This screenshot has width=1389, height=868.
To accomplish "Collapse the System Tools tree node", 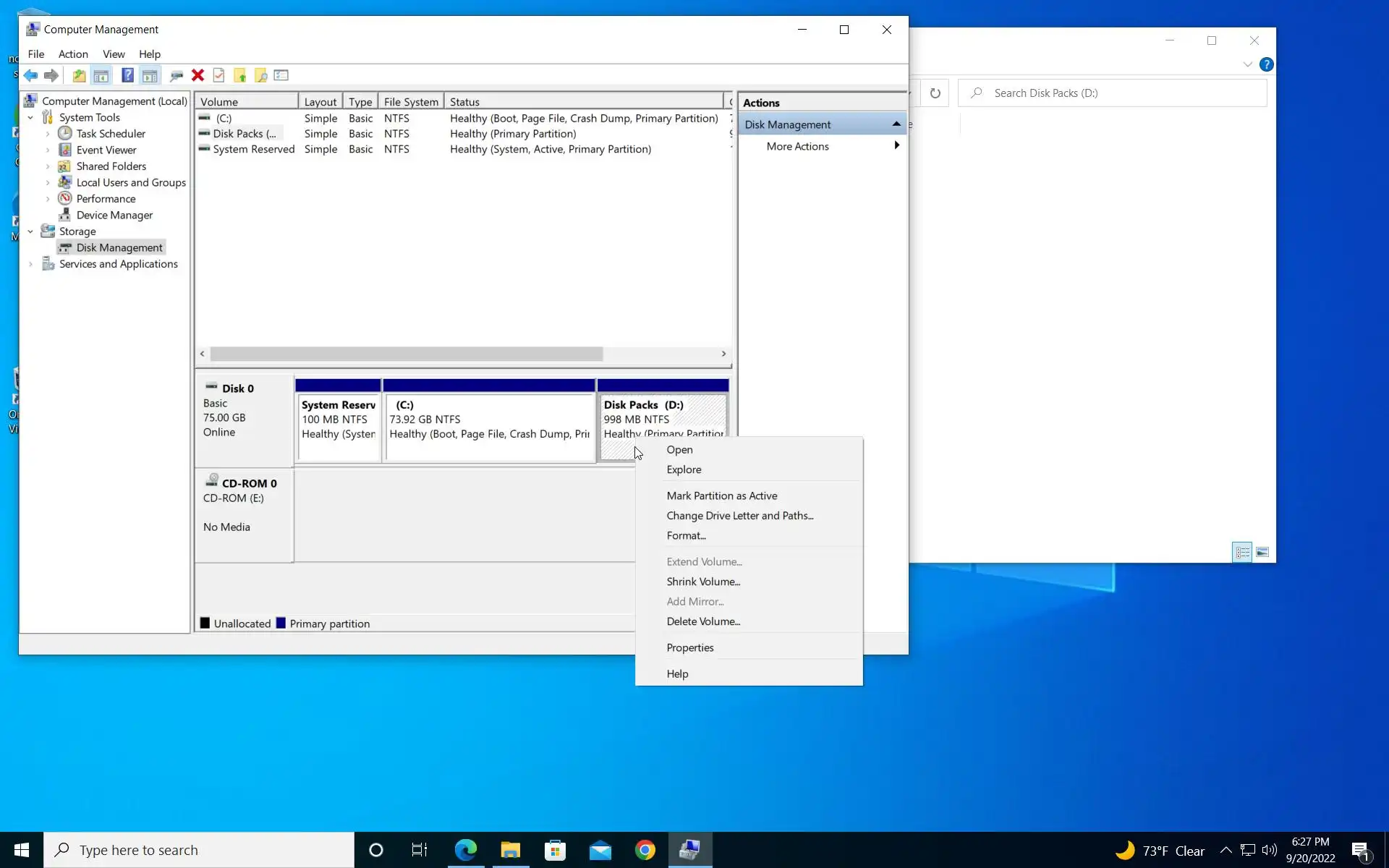I will (30, 117).
